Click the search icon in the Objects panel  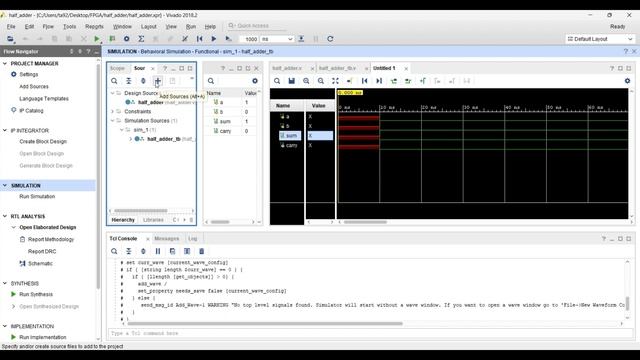point(211,81)
